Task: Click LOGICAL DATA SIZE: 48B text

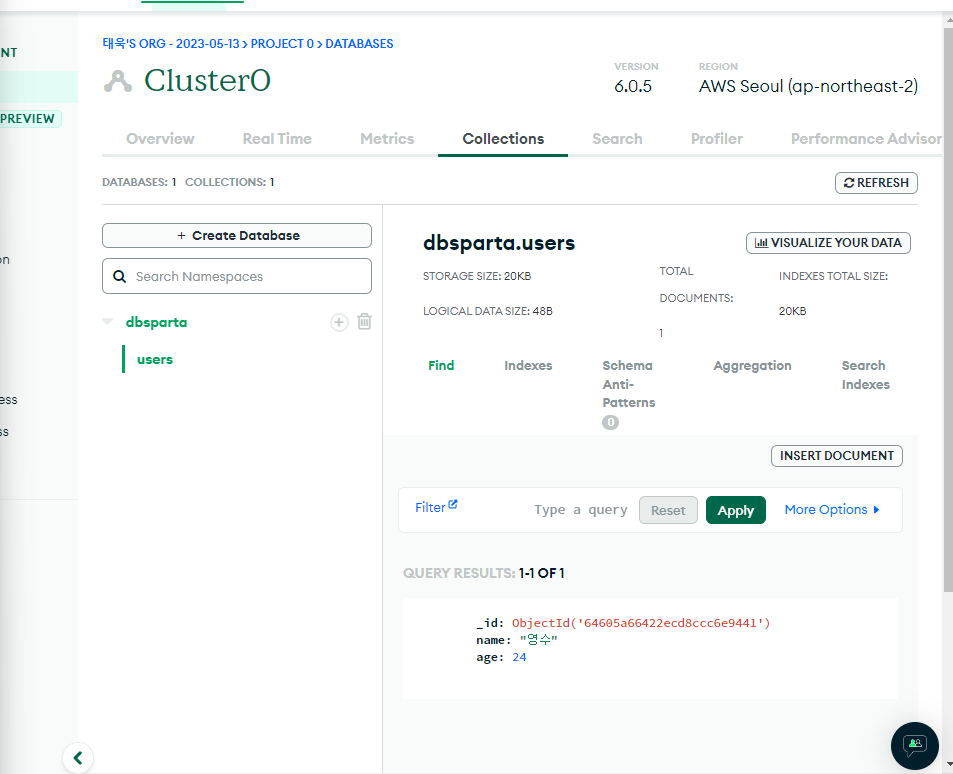Action: point(488,311)
